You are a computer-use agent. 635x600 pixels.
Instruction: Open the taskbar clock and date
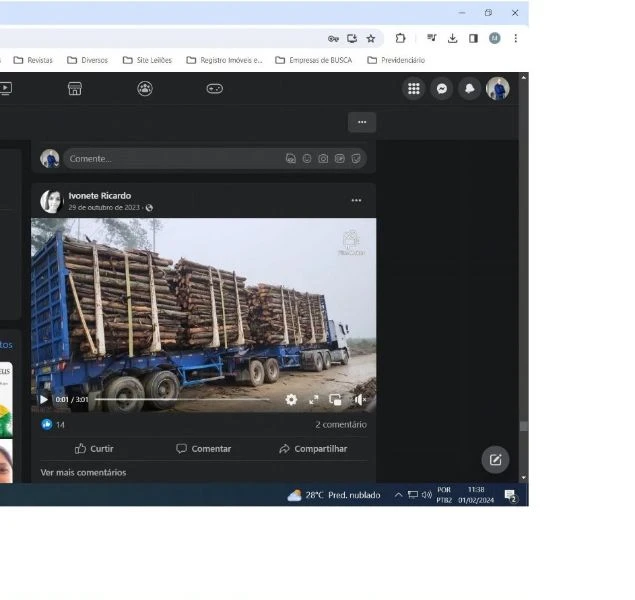(x=476, y=495)
